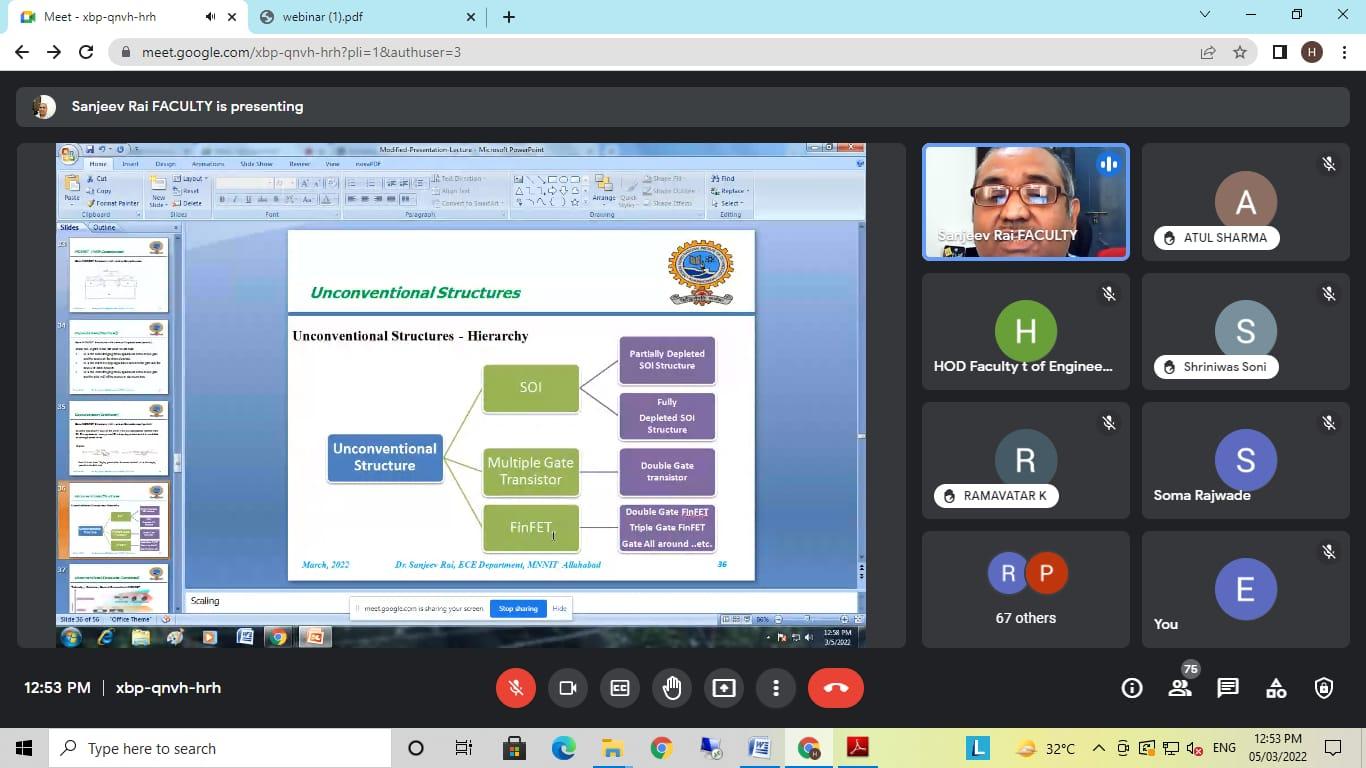The image size is (1366, 768).
Task: Open Host controls lock icon
Action: click(x=1324, y=688)
